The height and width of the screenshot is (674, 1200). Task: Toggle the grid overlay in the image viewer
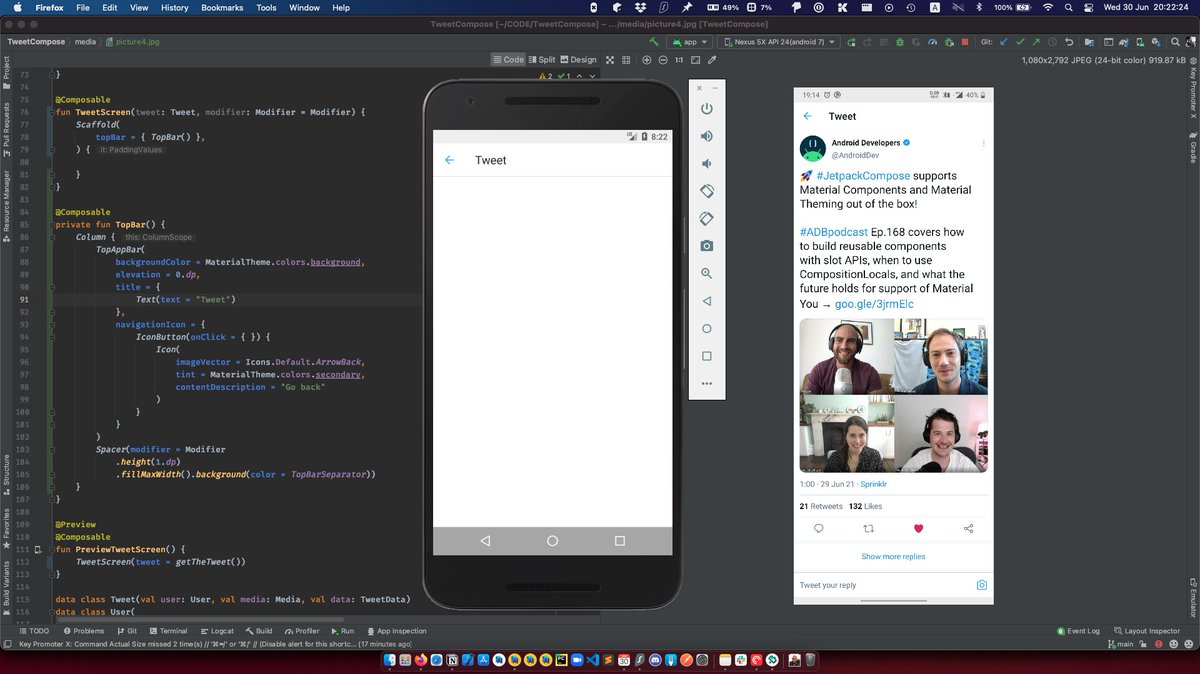pos(626,60)
